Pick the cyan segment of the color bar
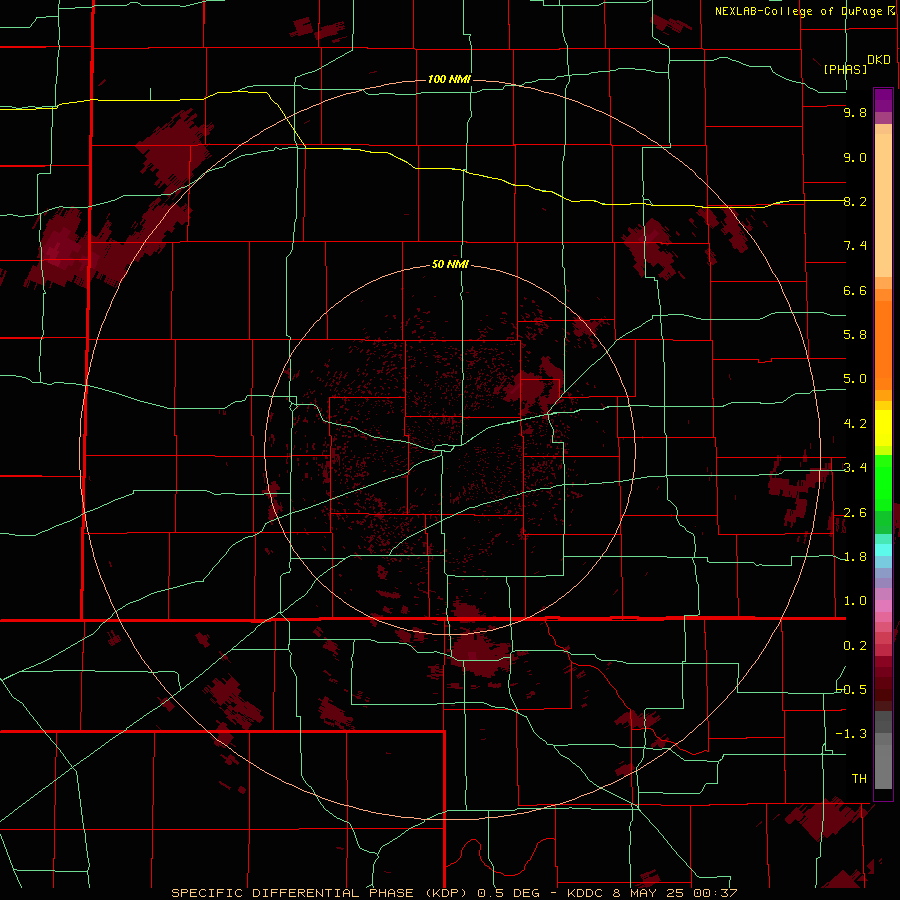This screenshot has width=900, height=900. coord(883,550)
